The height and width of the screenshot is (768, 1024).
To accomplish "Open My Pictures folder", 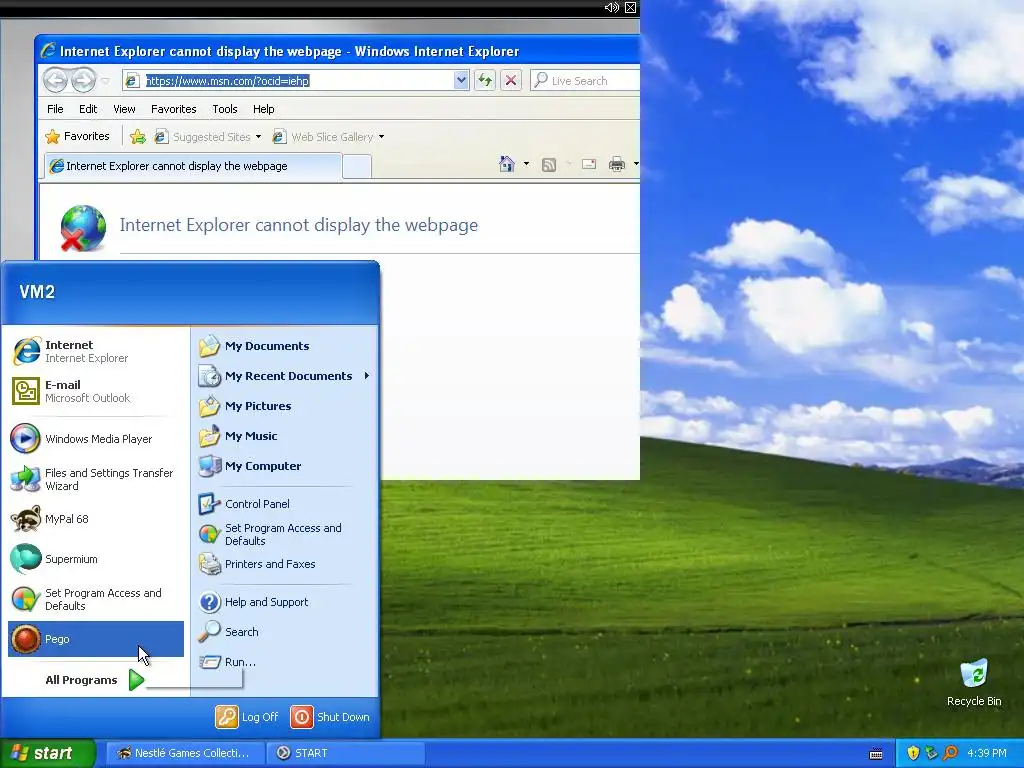I will coord(285,406).
